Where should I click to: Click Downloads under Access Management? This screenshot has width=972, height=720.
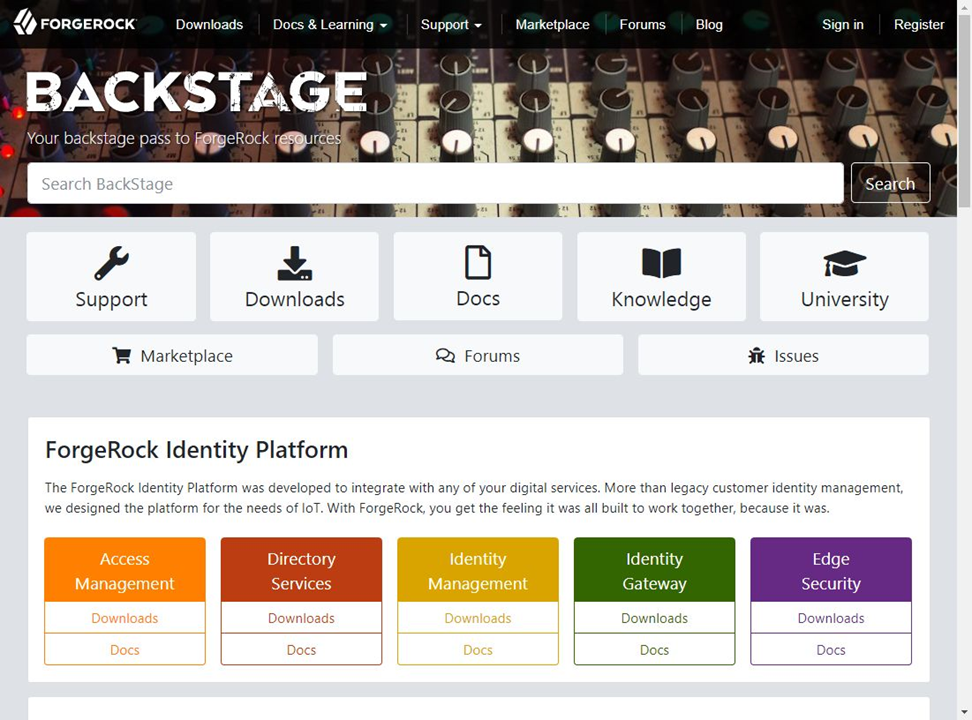(x=125, y=618)
